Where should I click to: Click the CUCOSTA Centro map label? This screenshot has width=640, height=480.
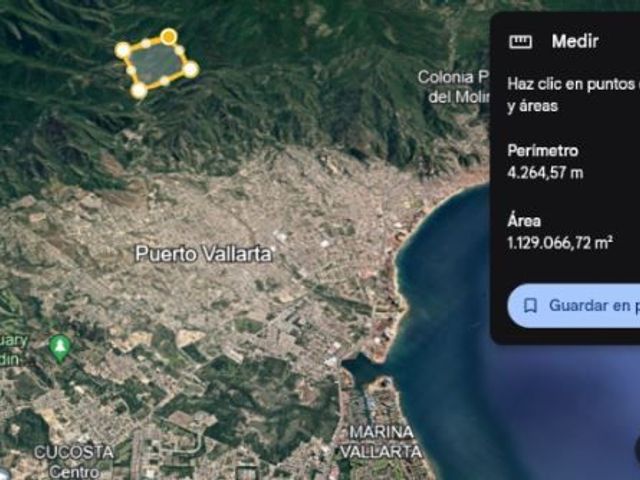[74, 462]
